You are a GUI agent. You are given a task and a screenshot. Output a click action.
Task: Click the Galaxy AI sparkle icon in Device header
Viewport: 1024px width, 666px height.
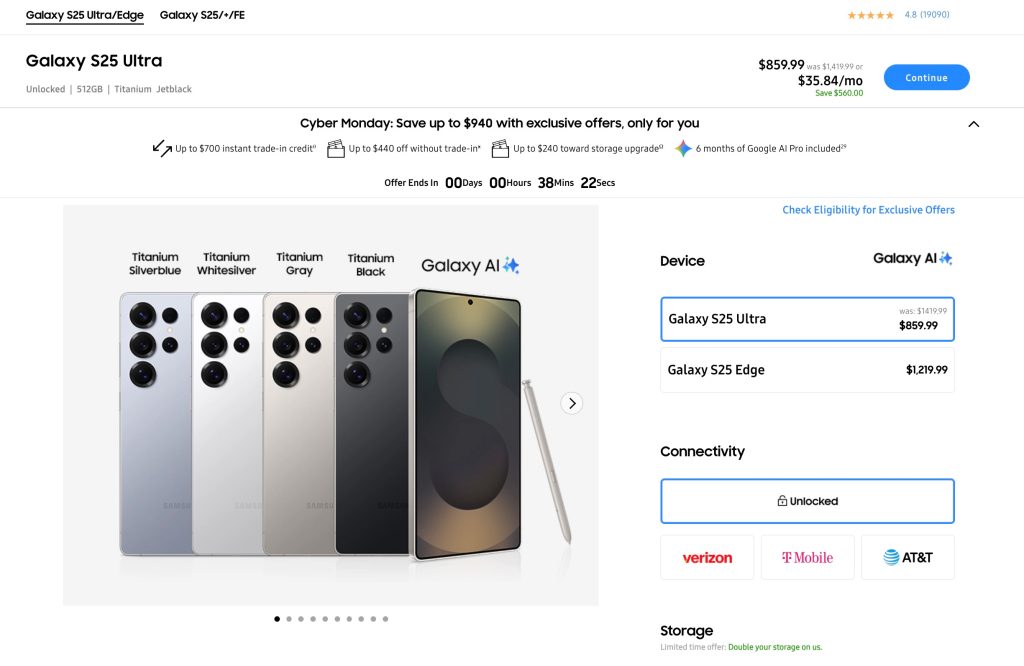coord(947,258)
